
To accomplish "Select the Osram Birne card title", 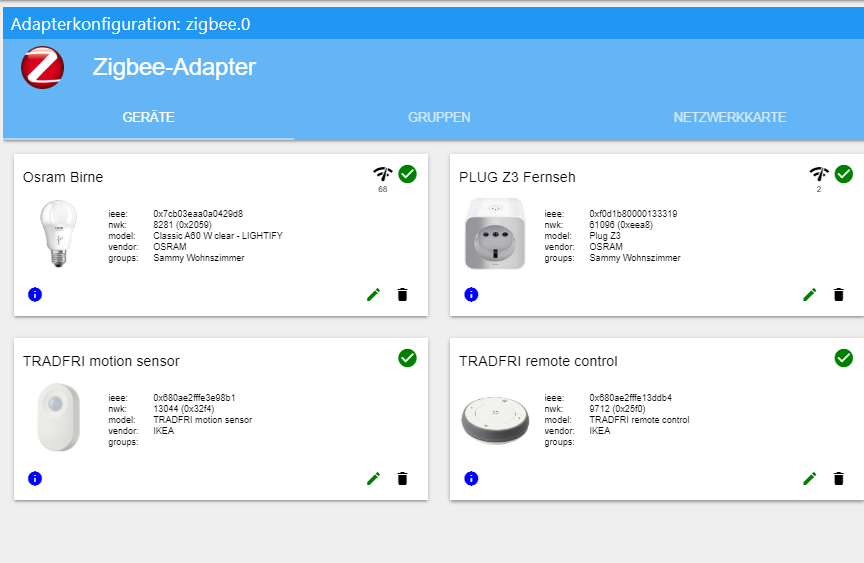I will 63,177.
